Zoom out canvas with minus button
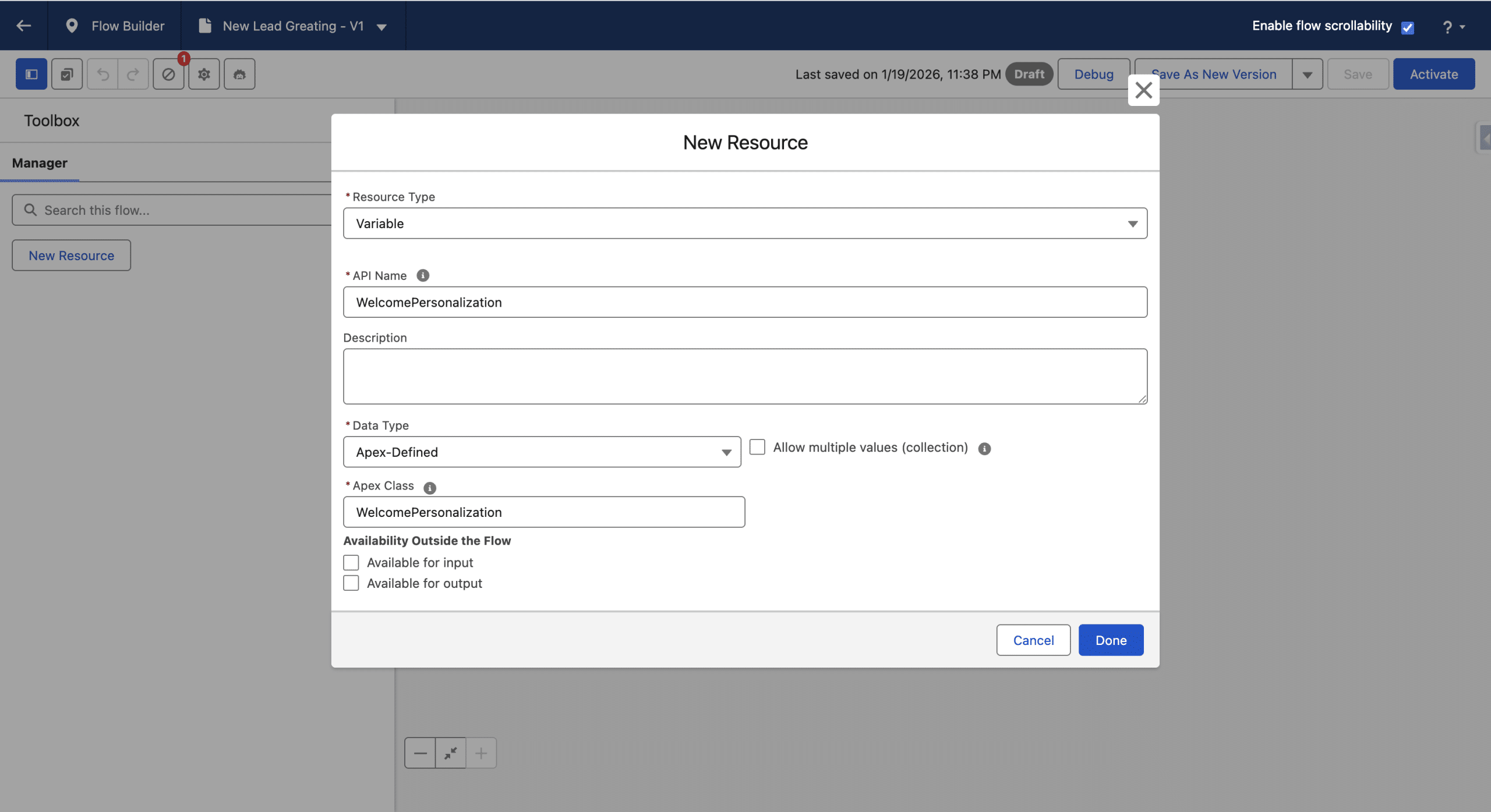Viewport: 1491px width, 812px height. (x=420, y=753)
